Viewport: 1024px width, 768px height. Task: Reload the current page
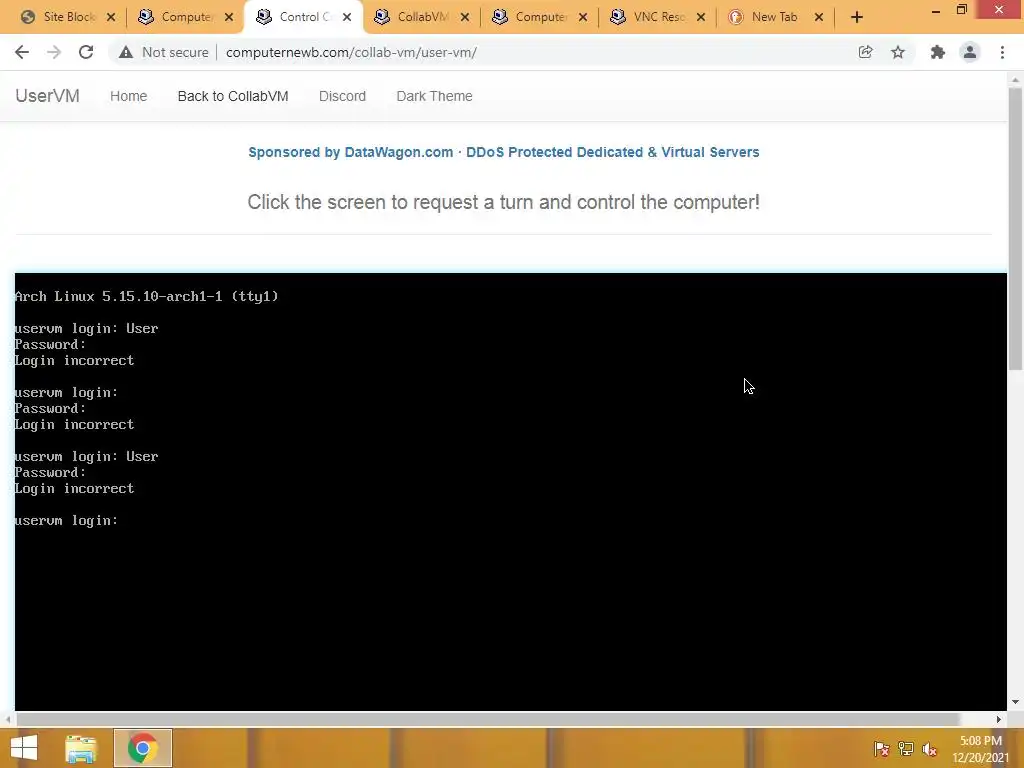(86, 52)
